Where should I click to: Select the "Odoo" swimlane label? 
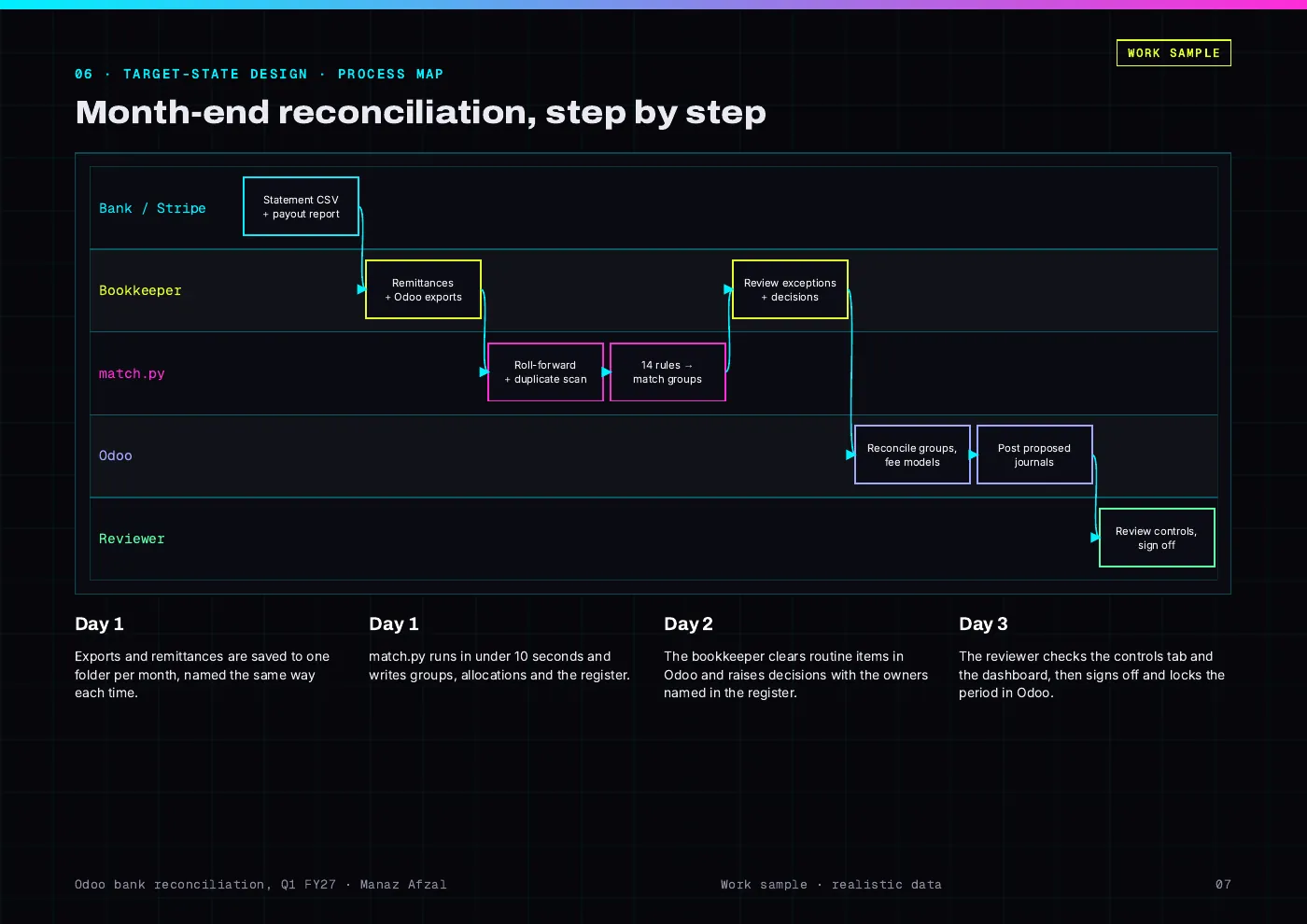pos(116,455)
